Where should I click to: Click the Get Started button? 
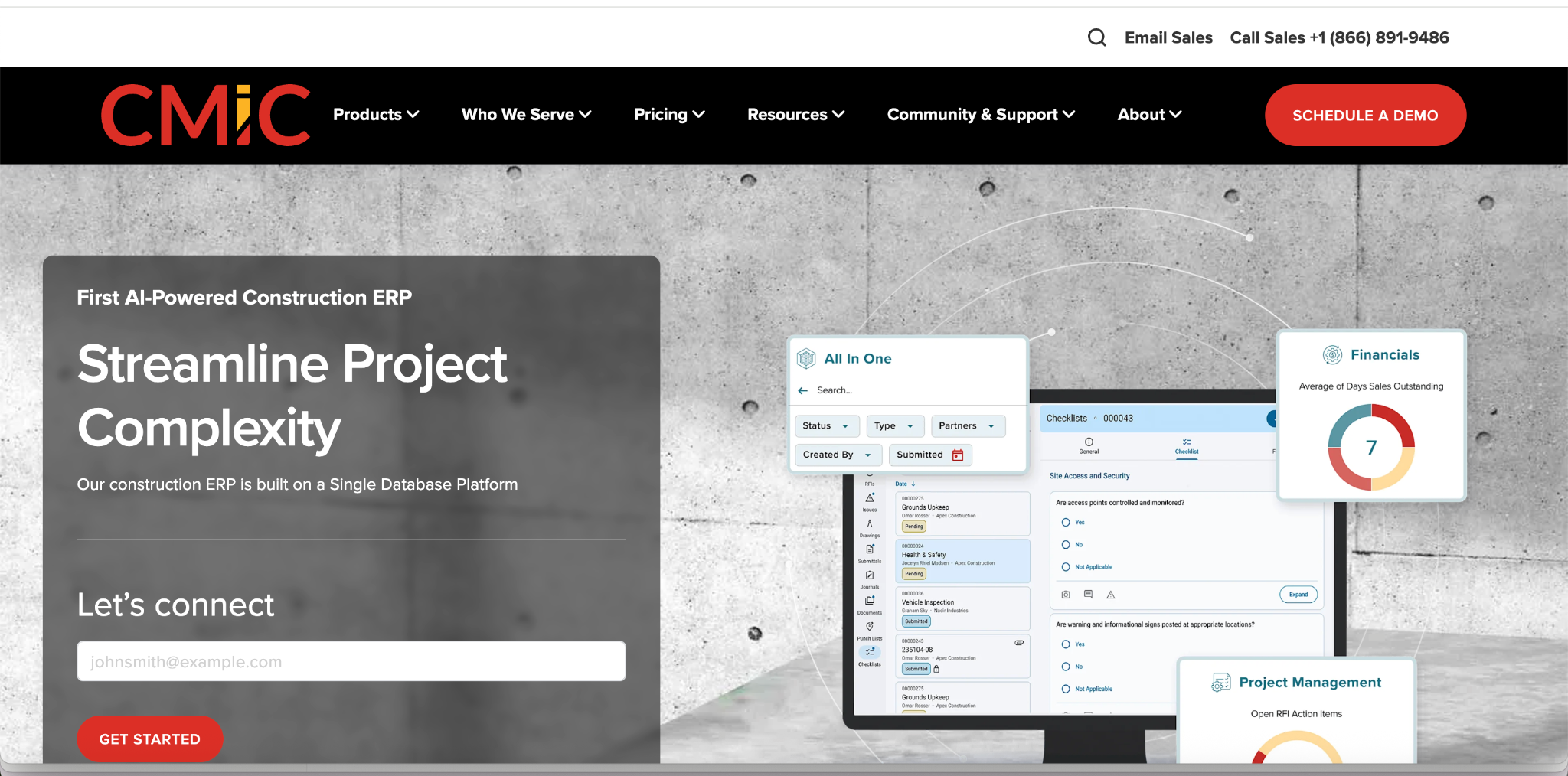[x=150, y=739]
